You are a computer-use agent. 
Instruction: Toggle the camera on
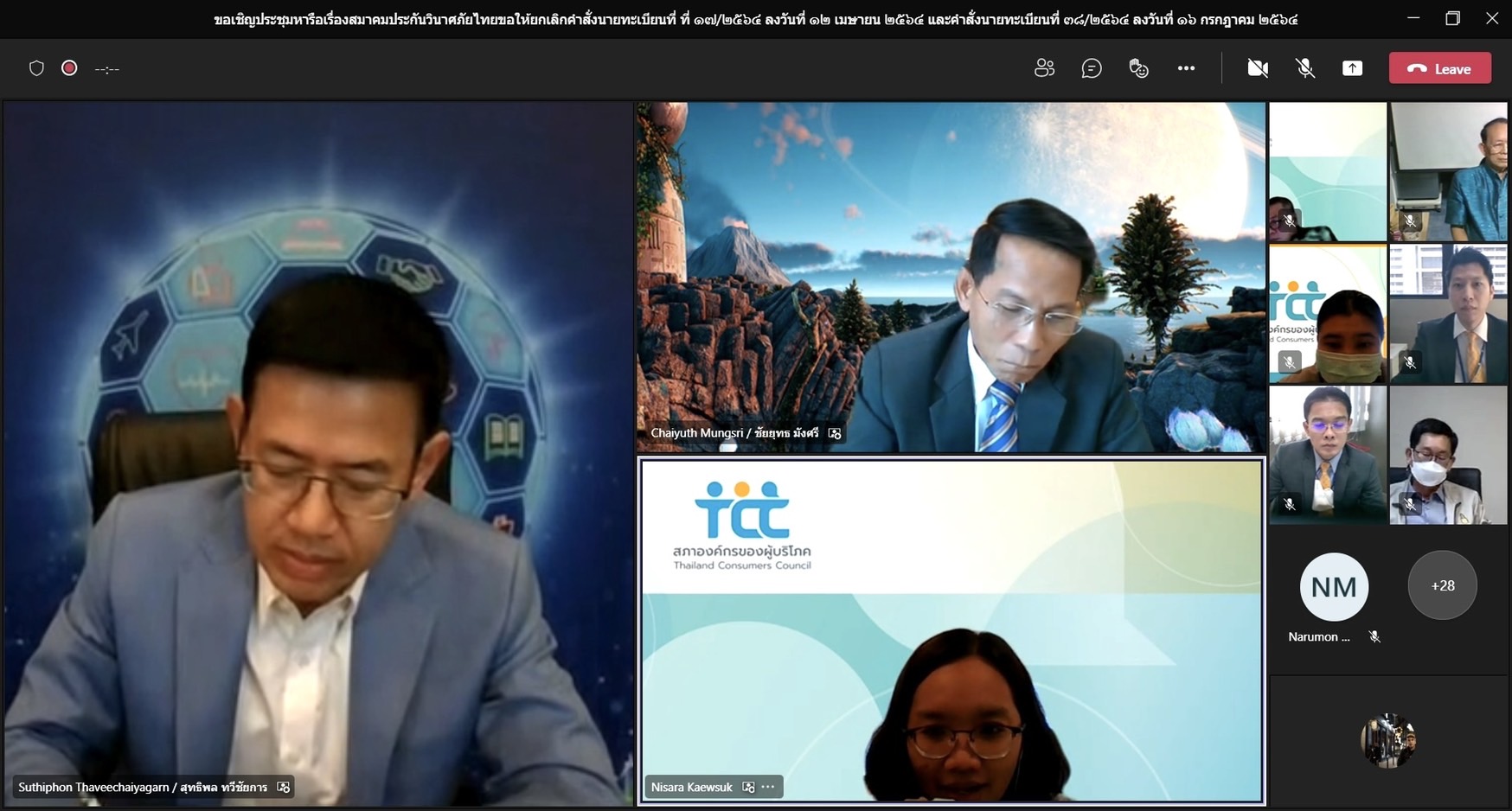point(1258,68)
